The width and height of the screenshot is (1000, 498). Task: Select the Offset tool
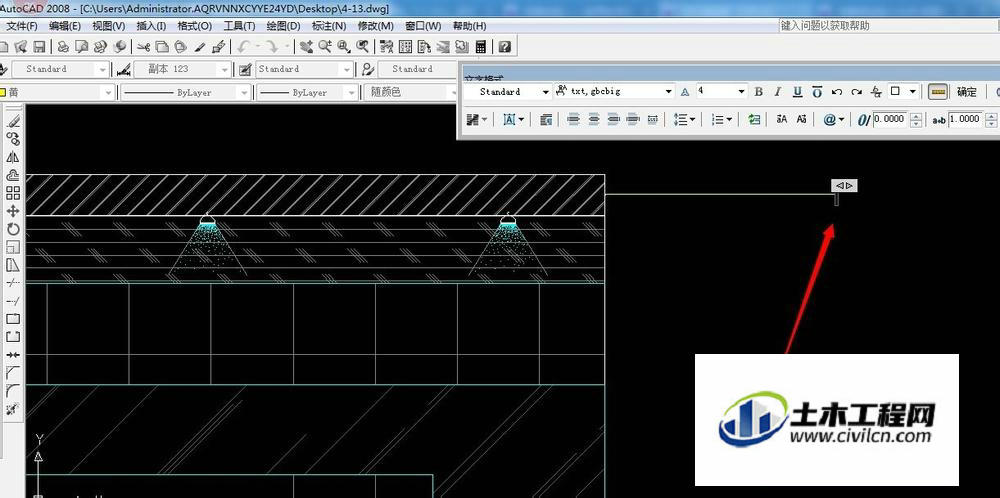13,175
